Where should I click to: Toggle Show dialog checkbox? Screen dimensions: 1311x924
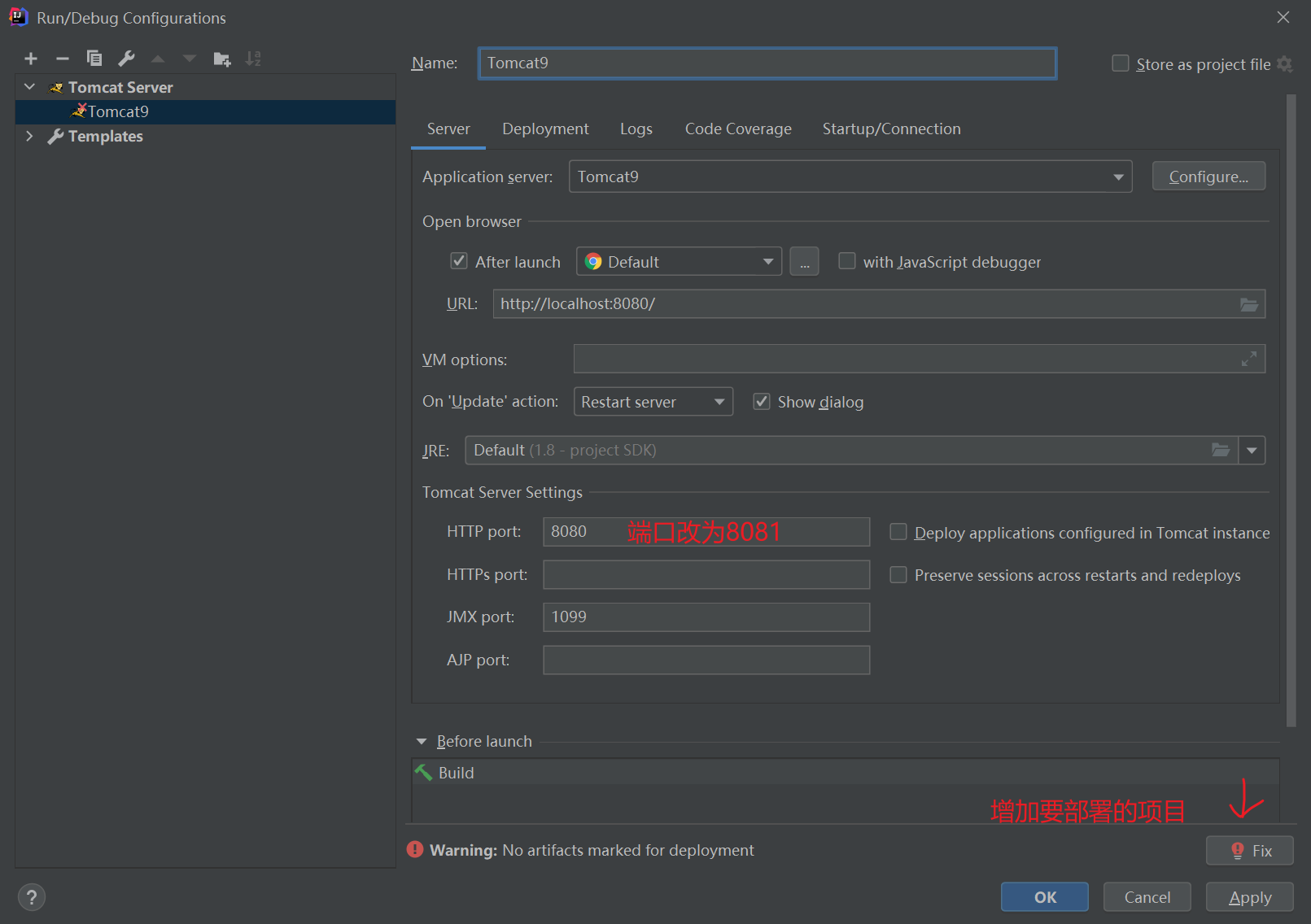point(762,401)
